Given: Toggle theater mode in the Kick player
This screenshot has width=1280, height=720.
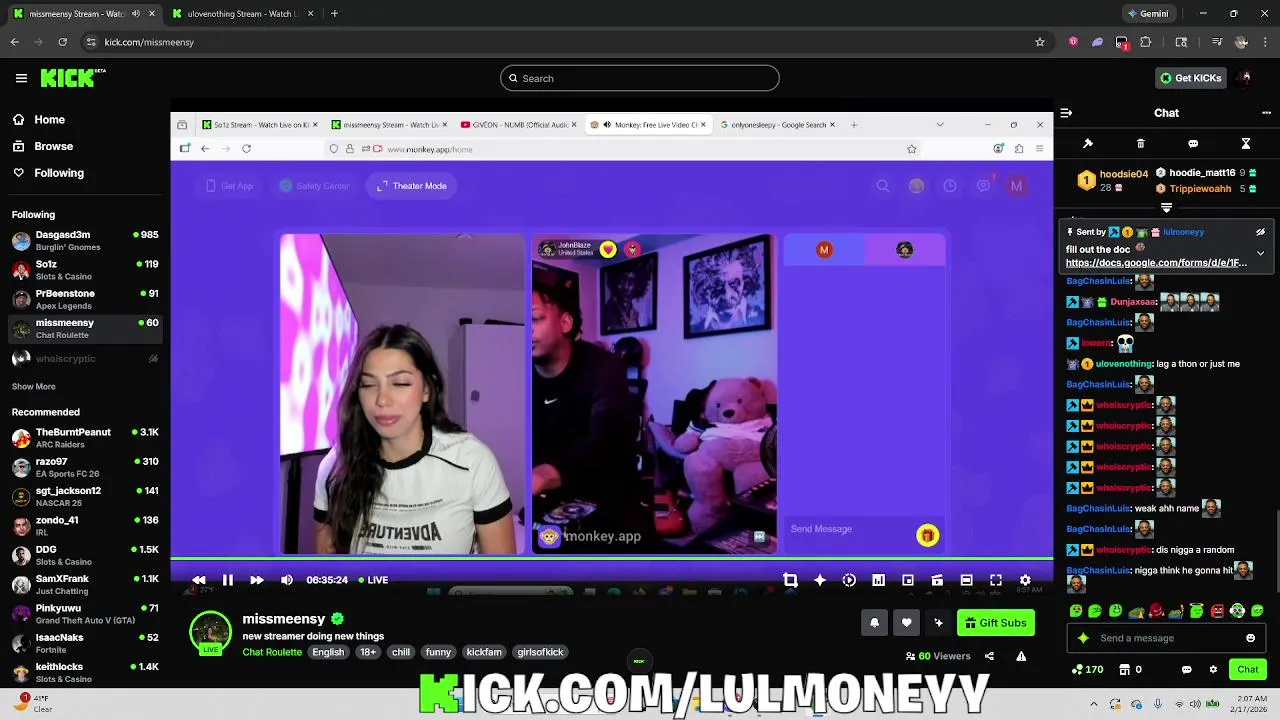Looking at the screenshot, I should (x=966, y=580).
